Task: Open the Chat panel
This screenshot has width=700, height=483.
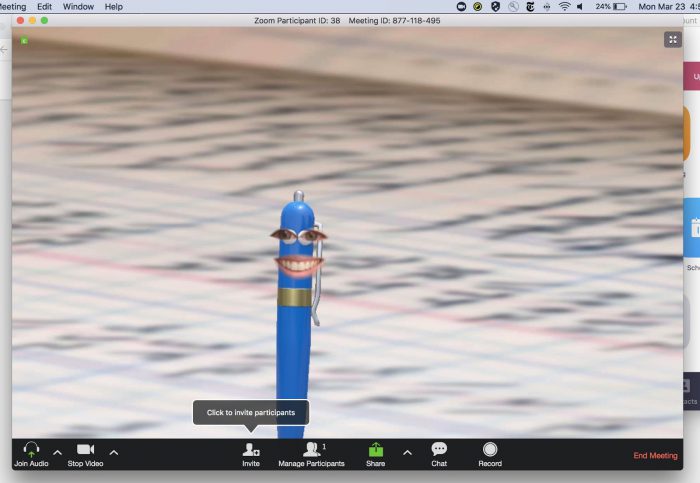Action: pos(439,449)
